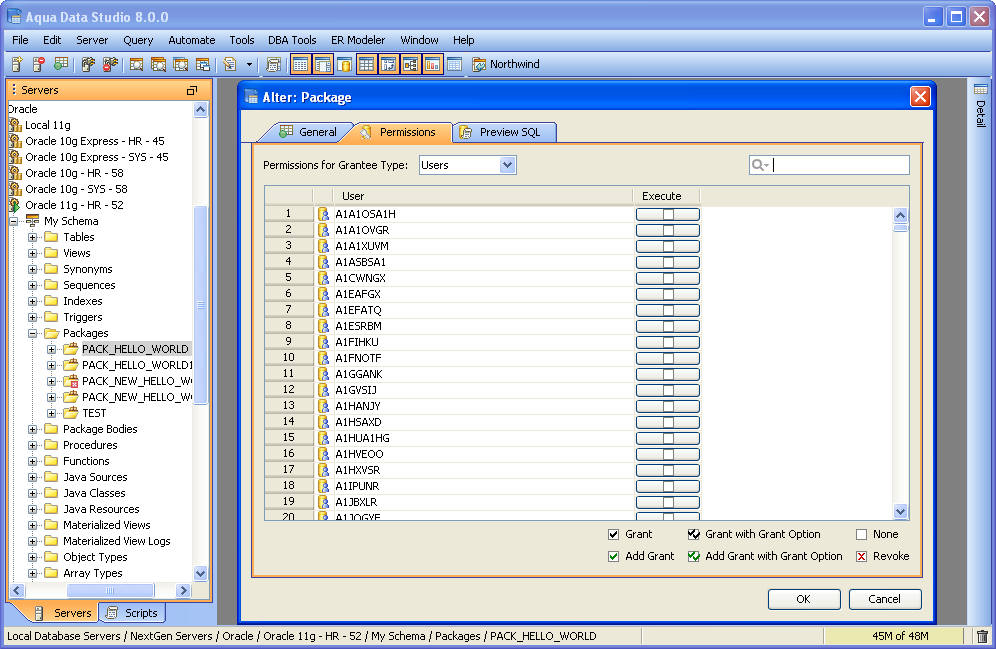
Task: Open the arrow beside the script icon
Action: pyautogui.click(x=249, y=64)
